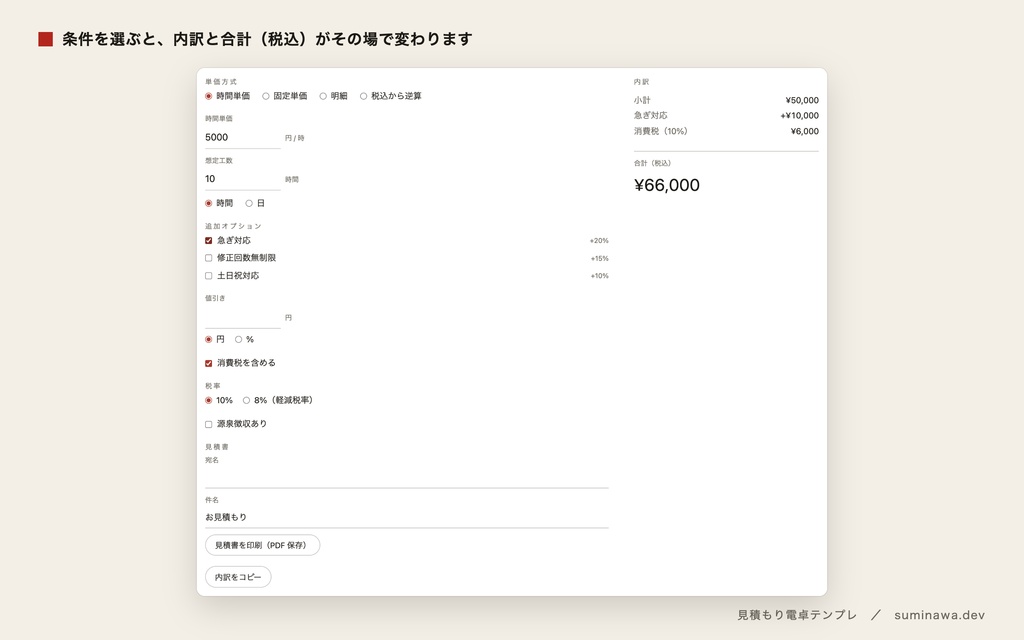Click the +20% surcharge label

coord(599,241)
